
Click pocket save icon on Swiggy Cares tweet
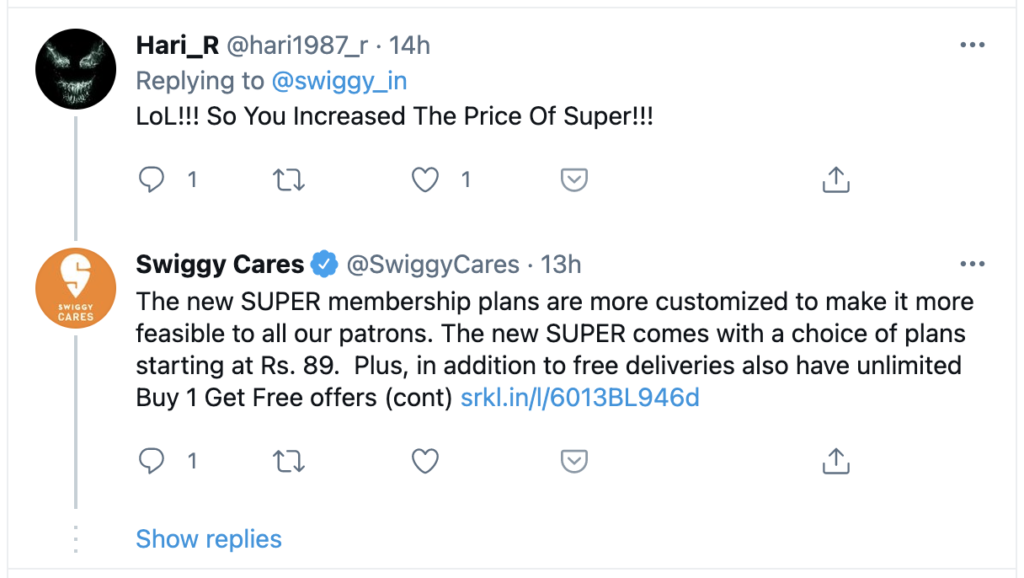click(573, 461)
